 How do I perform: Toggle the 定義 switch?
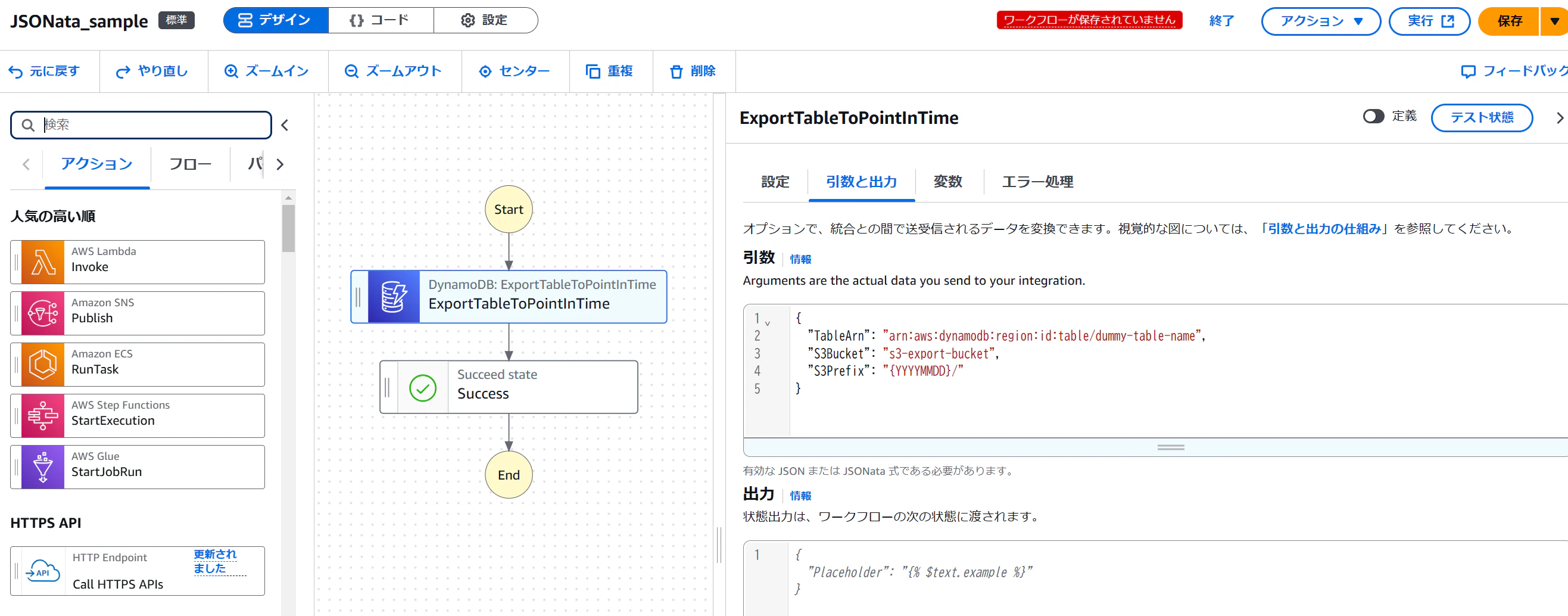click(1373, 116)
